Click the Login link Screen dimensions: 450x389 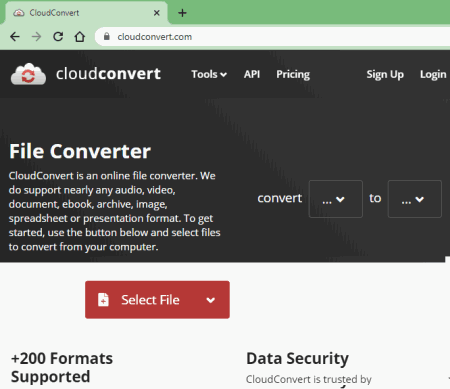tap(433, 74)
